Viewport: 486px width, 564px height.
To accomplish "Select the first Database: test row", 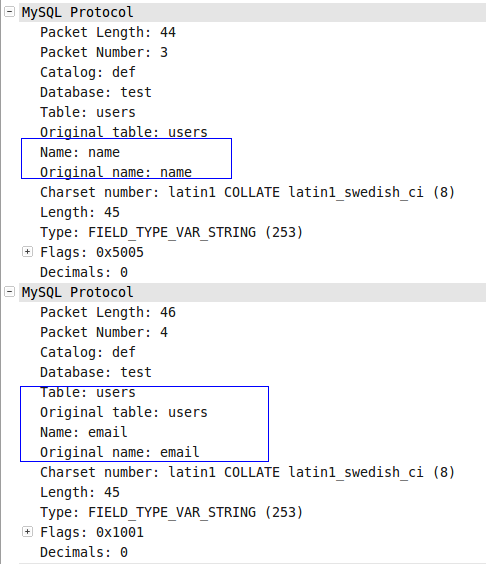I will (96, 92).
